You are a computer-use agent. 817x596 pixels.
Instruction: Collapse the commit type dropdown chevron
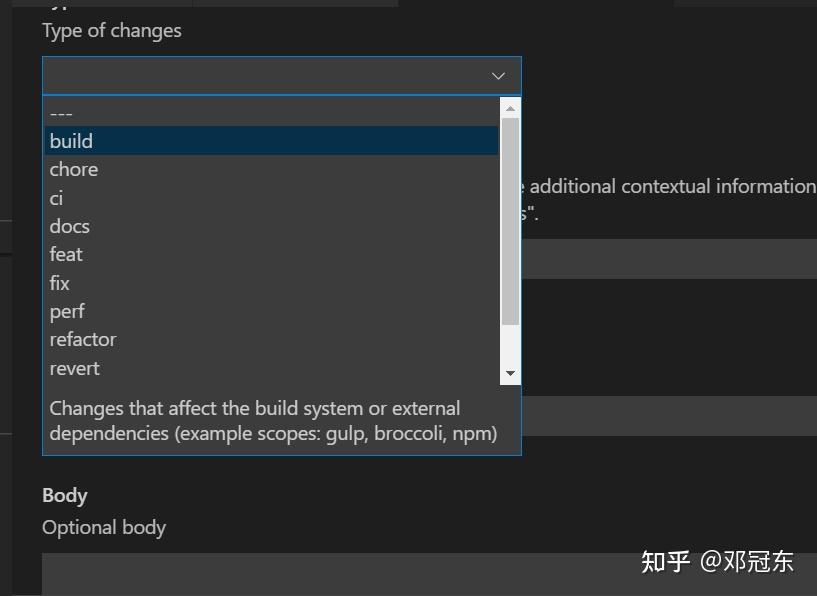(x=498, y=75)
